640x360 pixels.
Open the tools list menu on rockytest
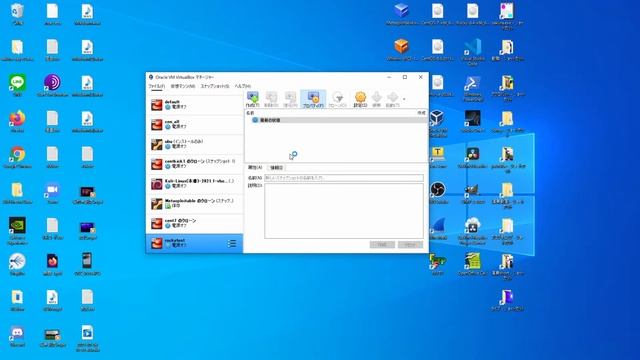232,244
